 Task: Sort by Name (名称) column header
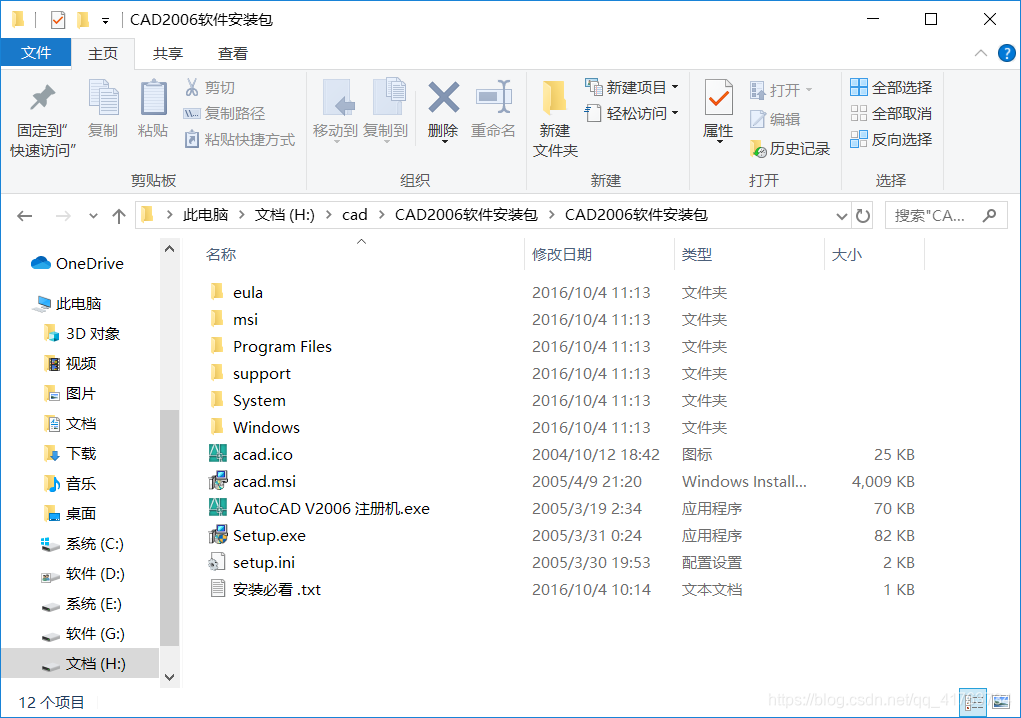[x=221, y=255]
